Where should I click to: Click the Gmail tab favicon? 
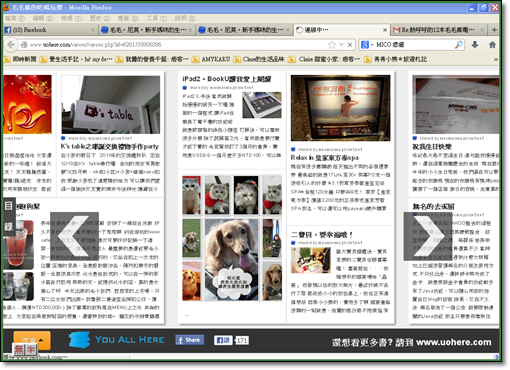point(397,30)
